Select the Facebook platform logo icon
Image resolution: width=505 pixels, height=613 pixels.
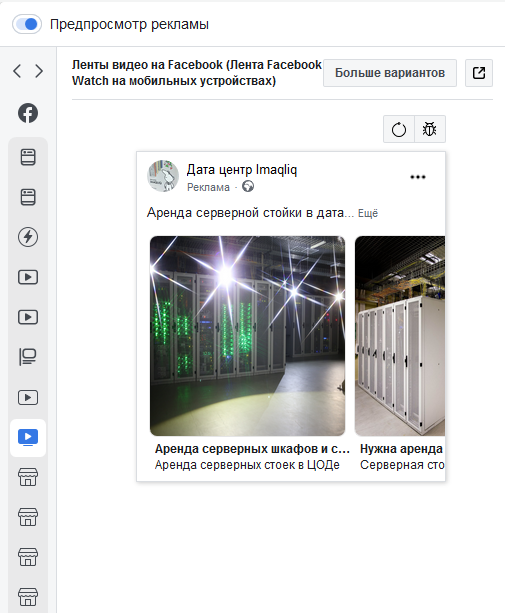(28, 113)
